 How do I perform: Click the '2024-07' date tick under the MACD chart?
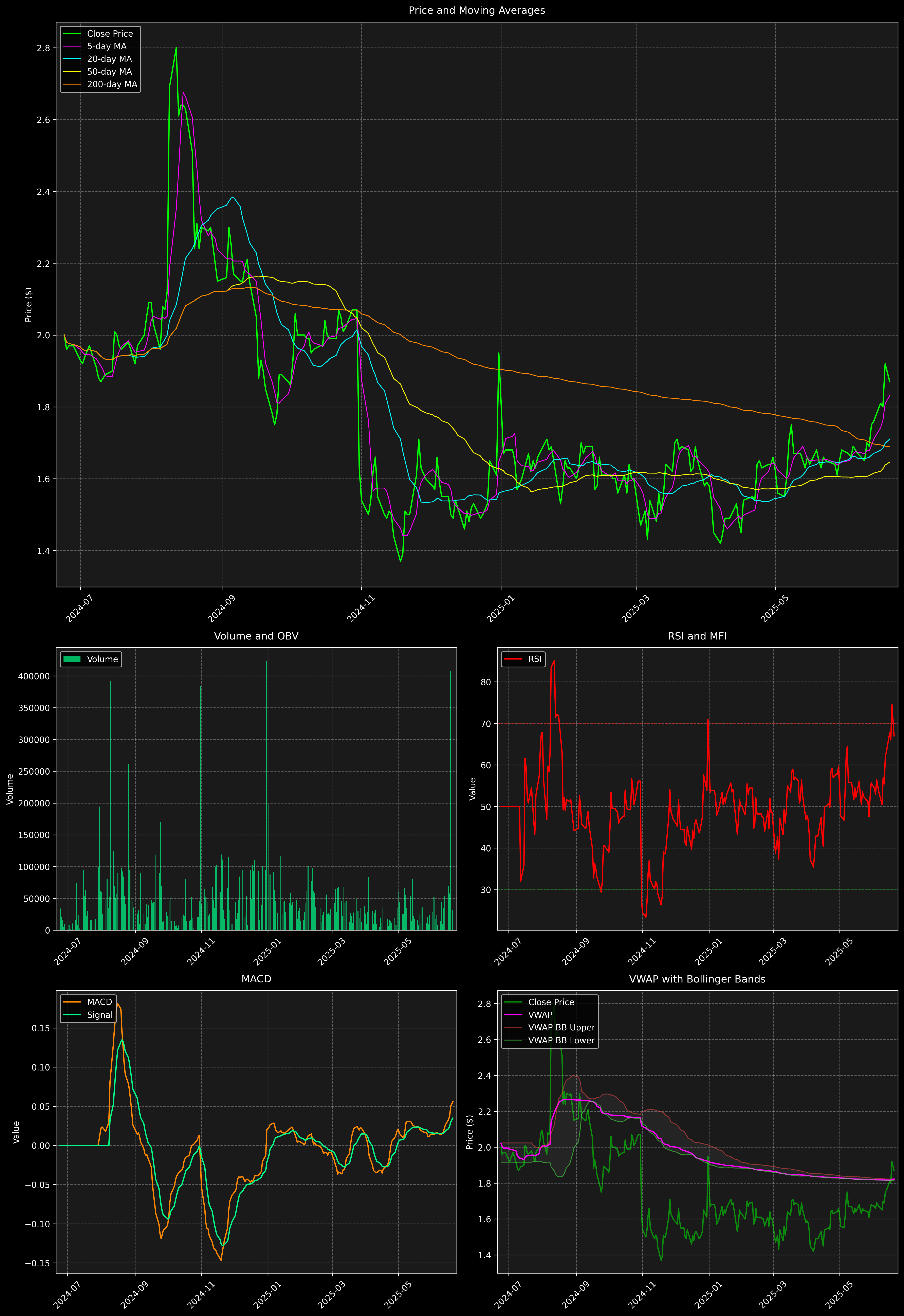pos(67,1295)
